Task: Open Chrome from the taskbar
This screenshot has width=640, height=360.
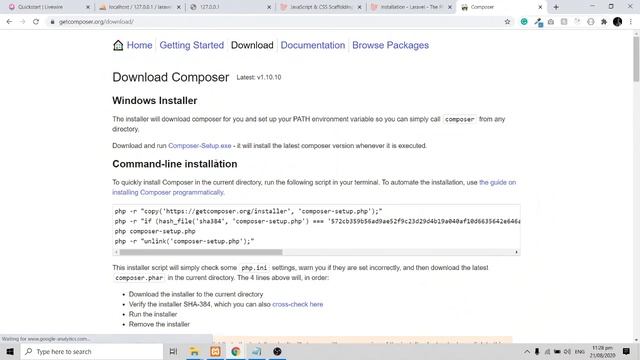Action: click(236, 351)
